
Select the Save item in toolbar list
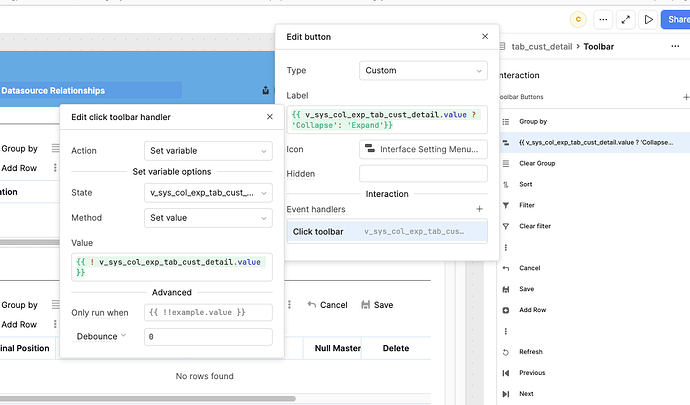click(x=594, y=289)
